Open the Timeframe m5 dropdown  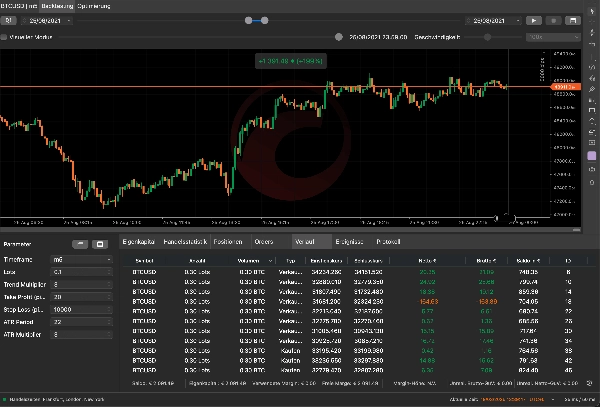81,260
